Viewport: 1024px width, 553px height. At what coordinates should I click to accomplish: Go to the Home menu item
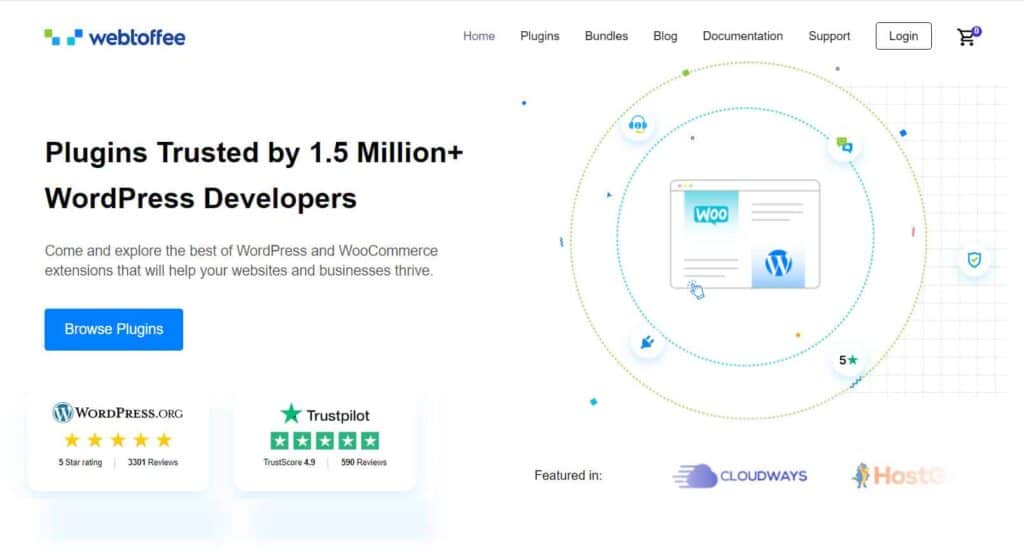click(479, 36)
